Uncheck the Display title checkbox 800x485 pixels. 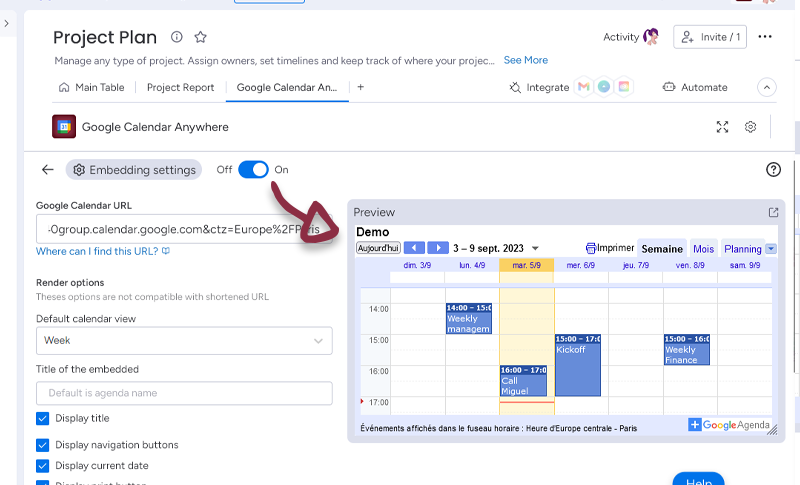(42, 418)
